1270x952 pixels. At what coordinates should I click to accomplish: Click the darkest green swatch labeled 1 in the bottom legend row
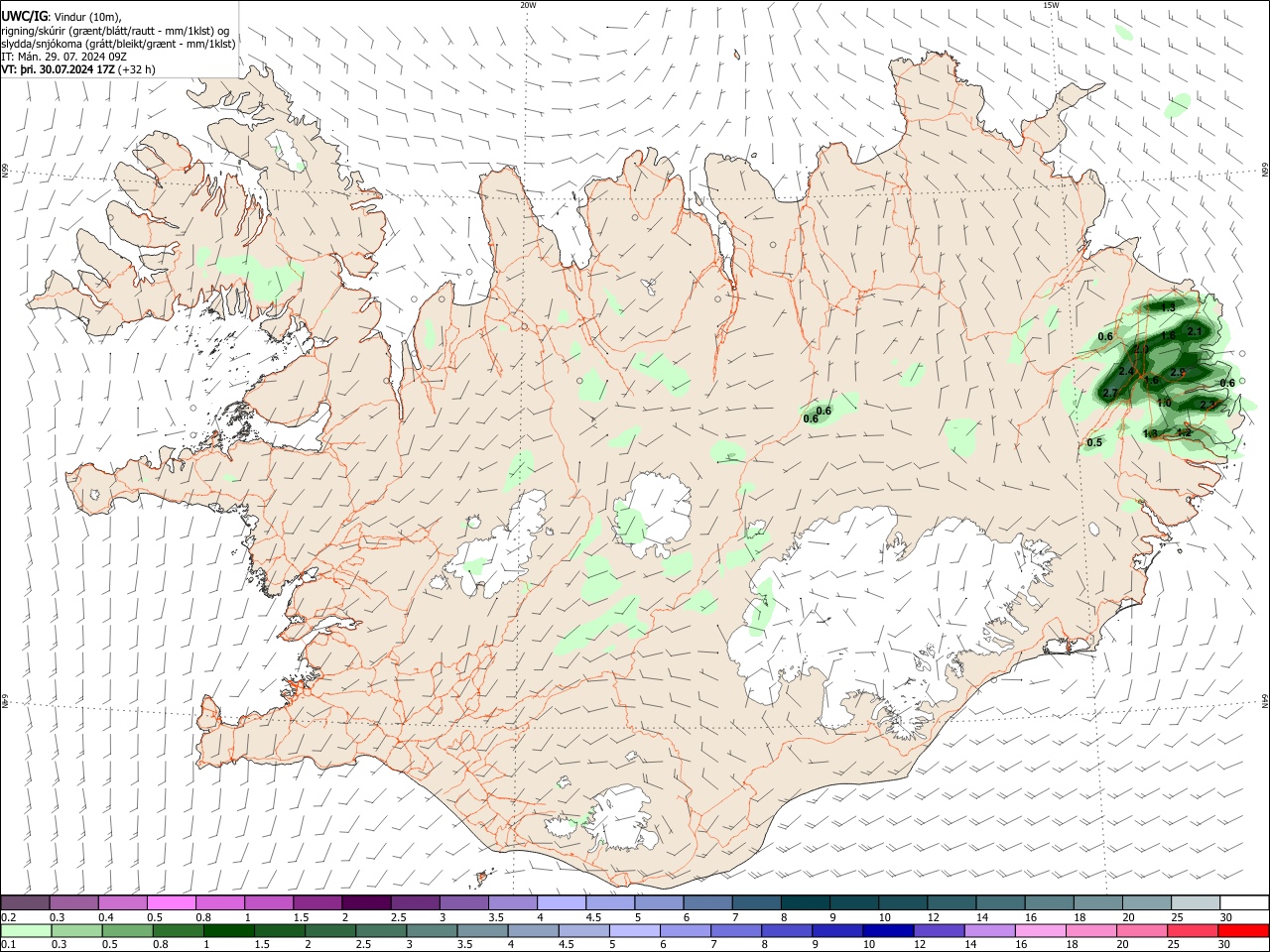click(228, 931)
